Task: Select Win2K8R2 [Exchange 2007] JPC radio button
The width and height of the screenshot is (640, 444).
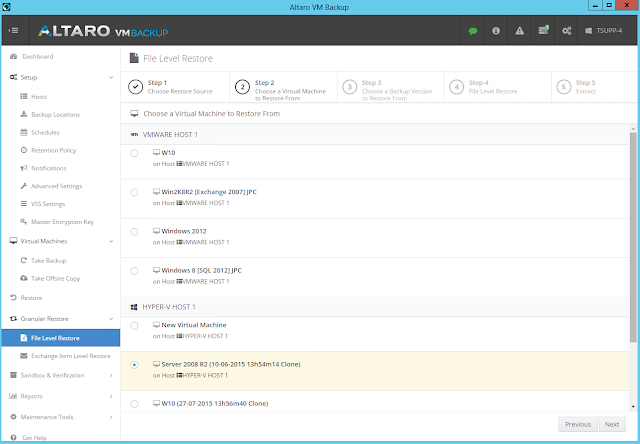Action: coord(134,192)
